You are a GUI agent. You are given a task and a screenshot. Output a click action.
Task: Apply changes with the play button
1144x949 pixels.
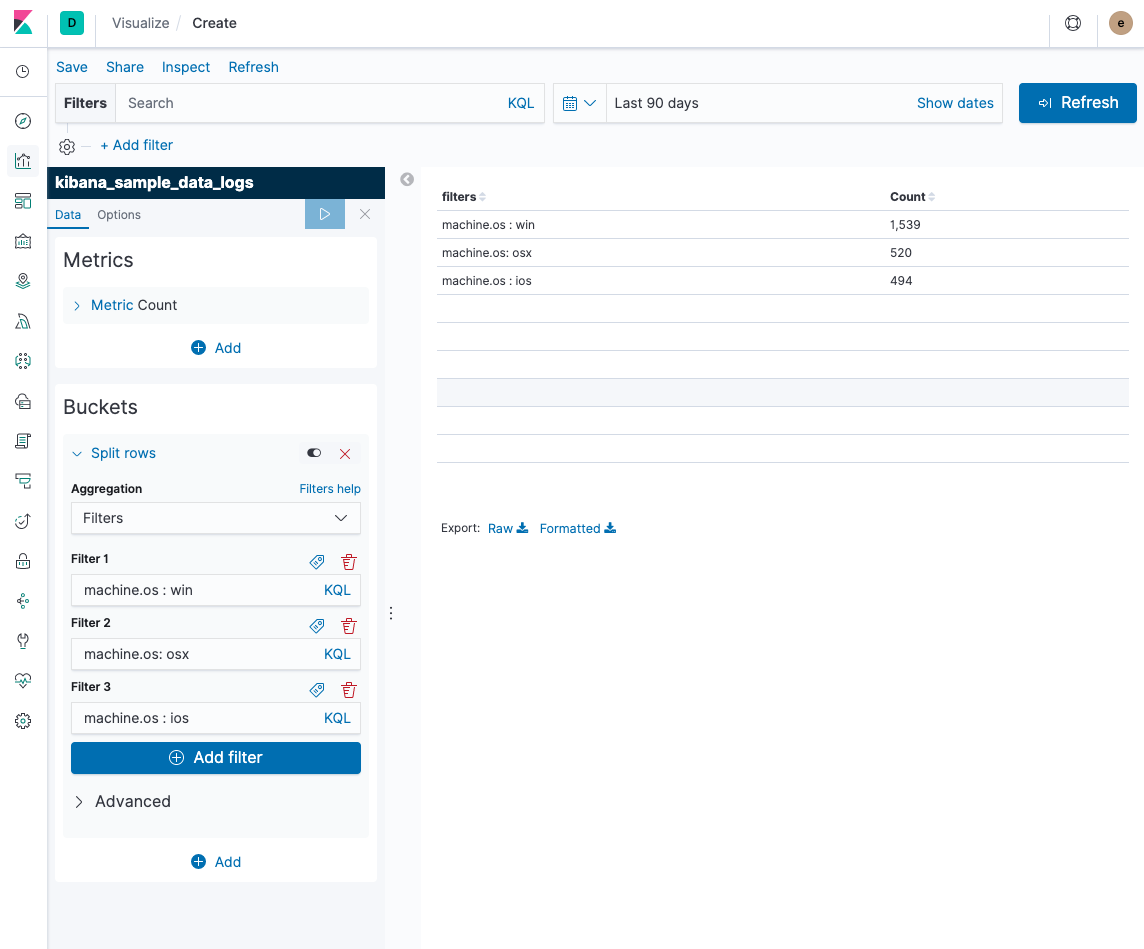coord(325,214)
